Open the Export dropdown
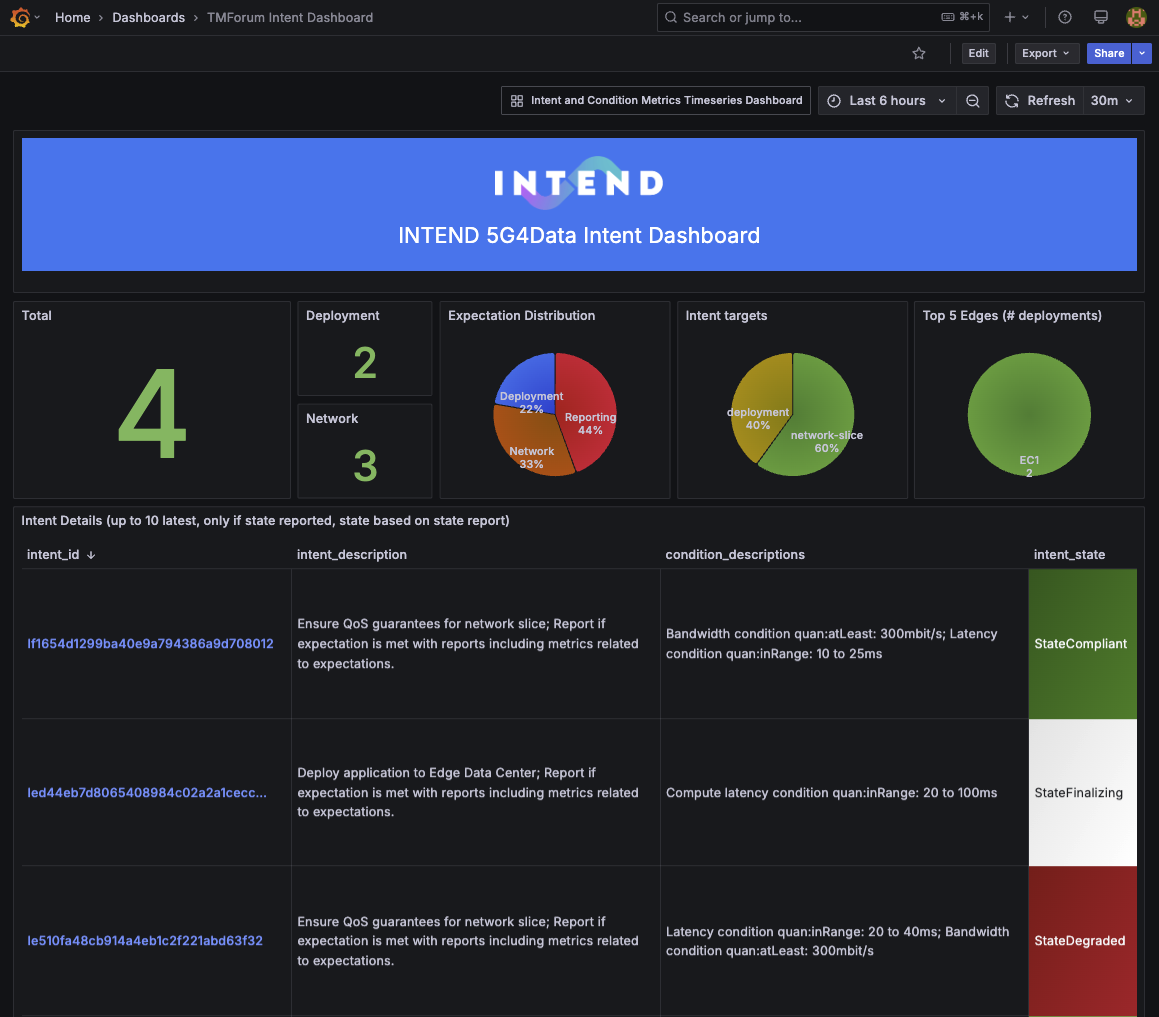Image resolution: width=1159 pixels, height=1017 pixels. 1046,53
